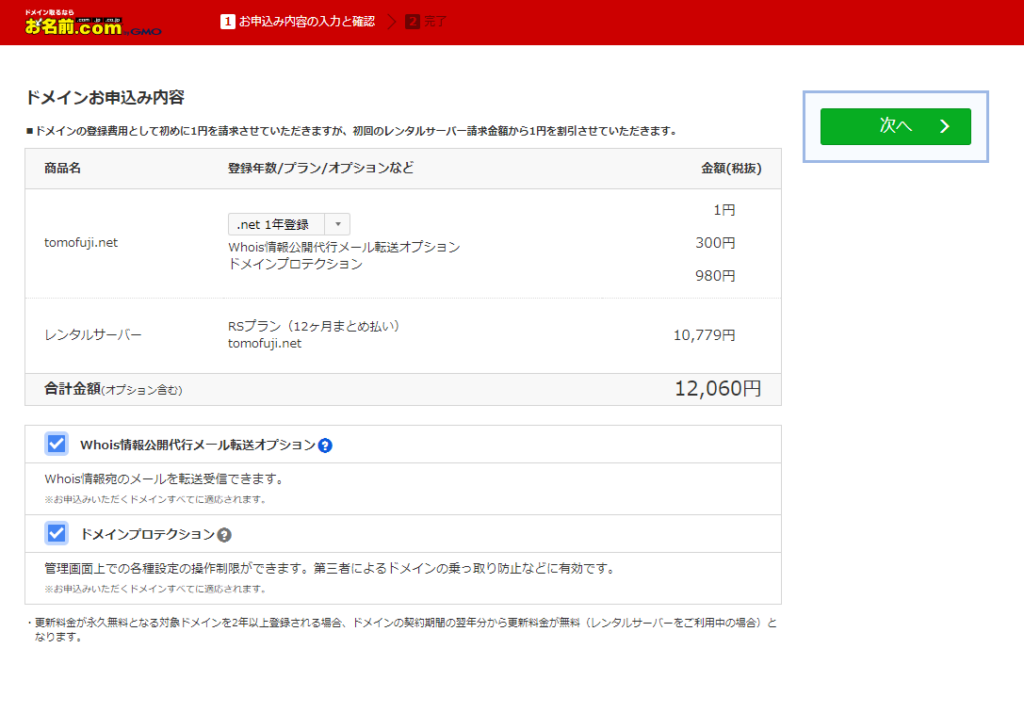Click the ドメインプロテクション question mark icon
1024x713 pixels.
[x=225, y=534]
